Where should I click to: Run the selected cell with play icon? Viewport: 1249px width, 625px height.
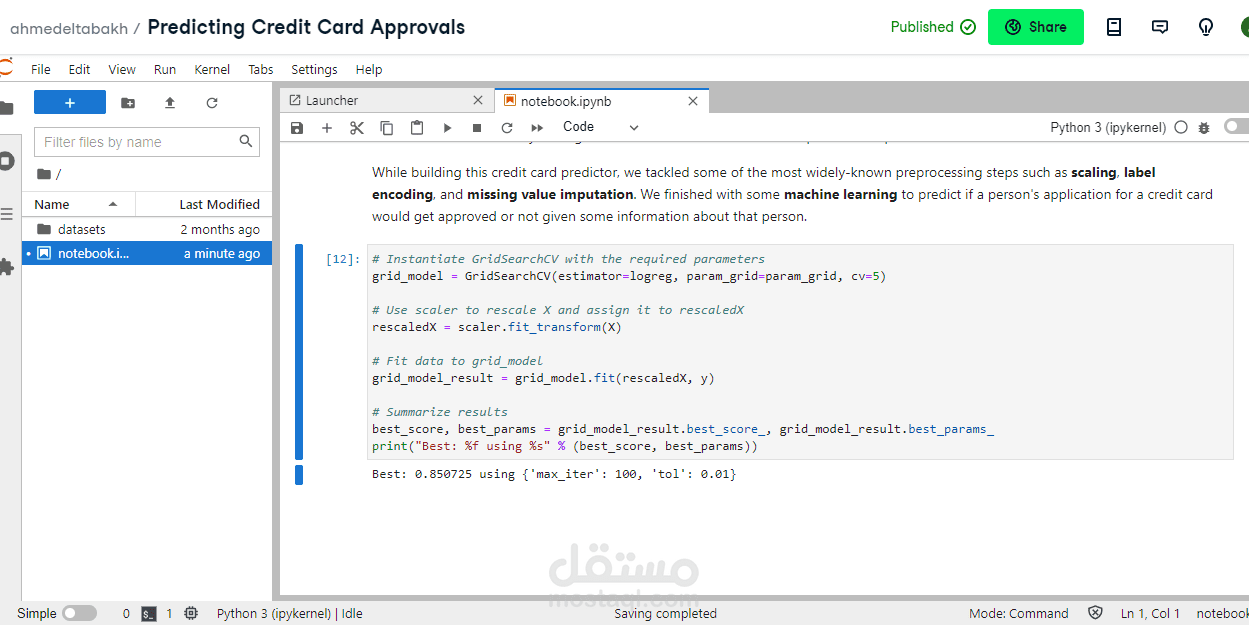447,127
